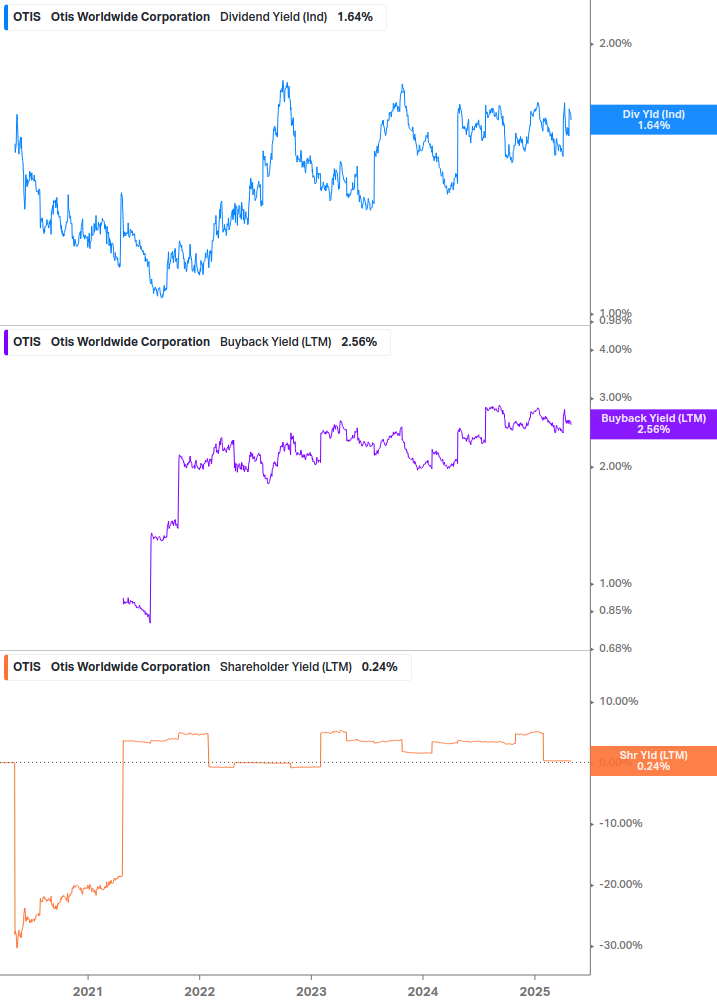Select OTIS ticker in Shareholder Yield legend
Viewport: 717px width, 1005px height.
(27, 667)
